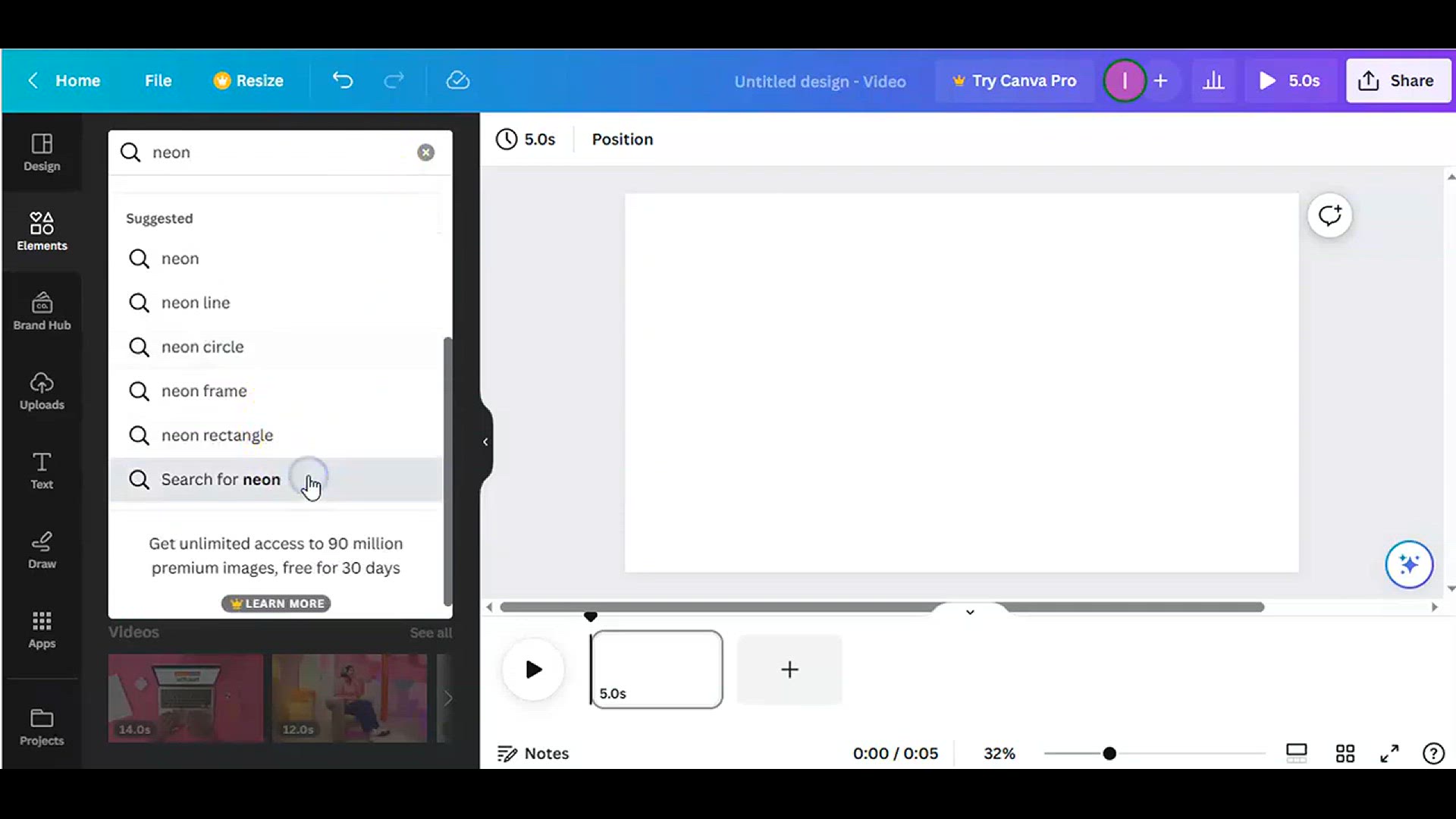Open the Text panel

pyautogui.click(x=42, y=470)
